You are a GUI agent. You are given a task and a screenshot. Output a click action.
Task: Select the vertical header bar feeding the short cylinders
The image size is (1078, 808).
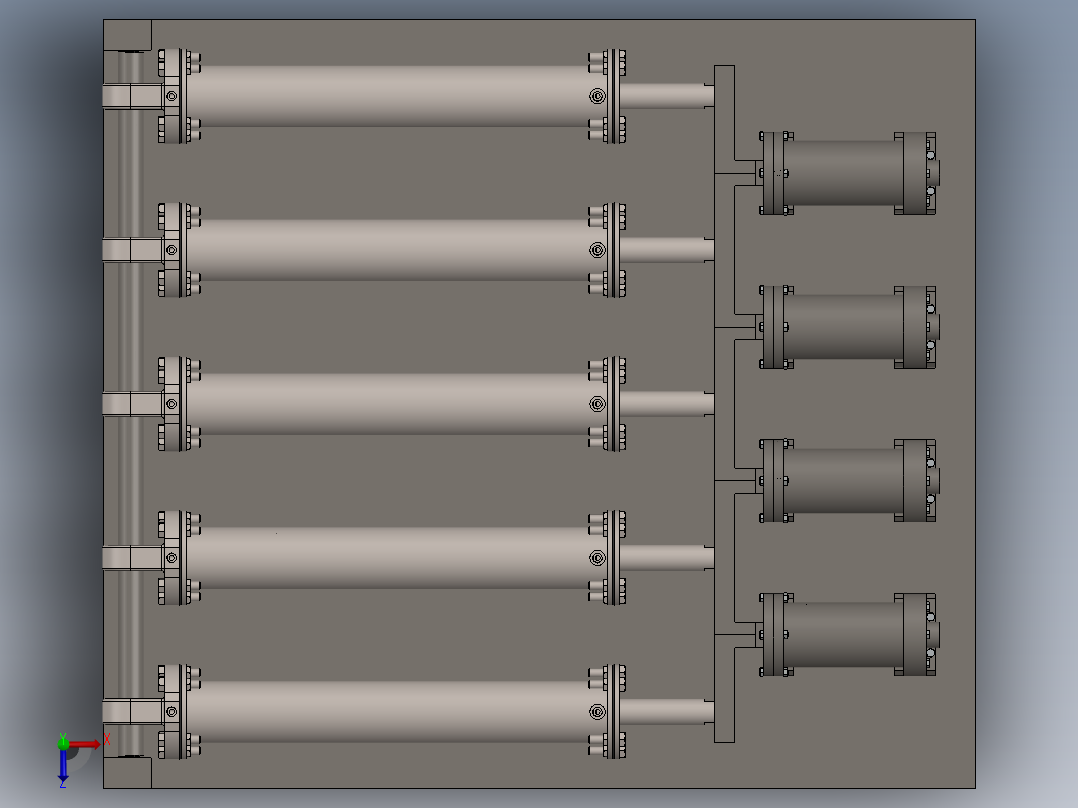pyautogui.click(x=724, y=404)
